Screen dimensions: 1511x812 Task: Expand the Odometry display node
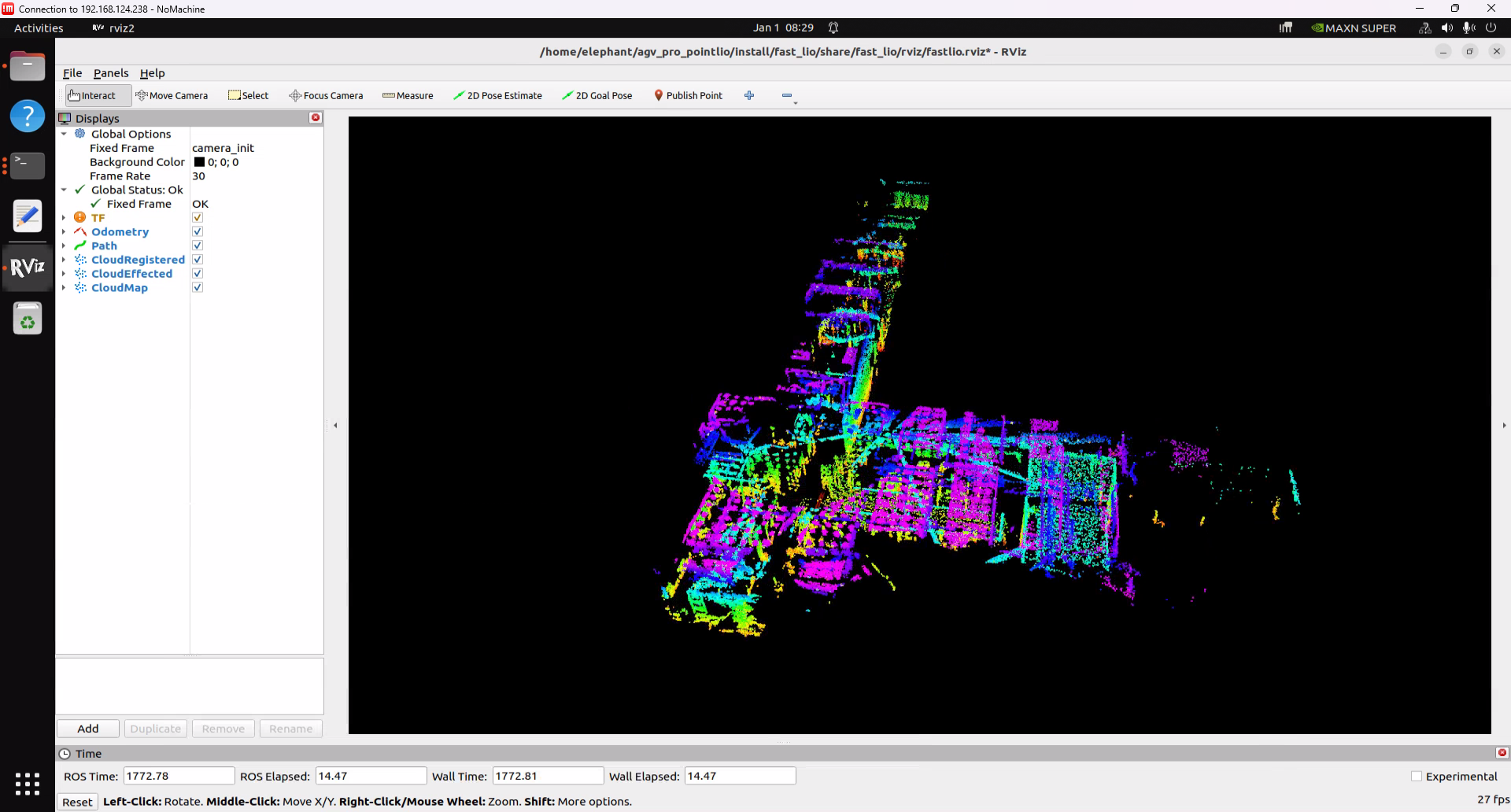coord(64,231)
